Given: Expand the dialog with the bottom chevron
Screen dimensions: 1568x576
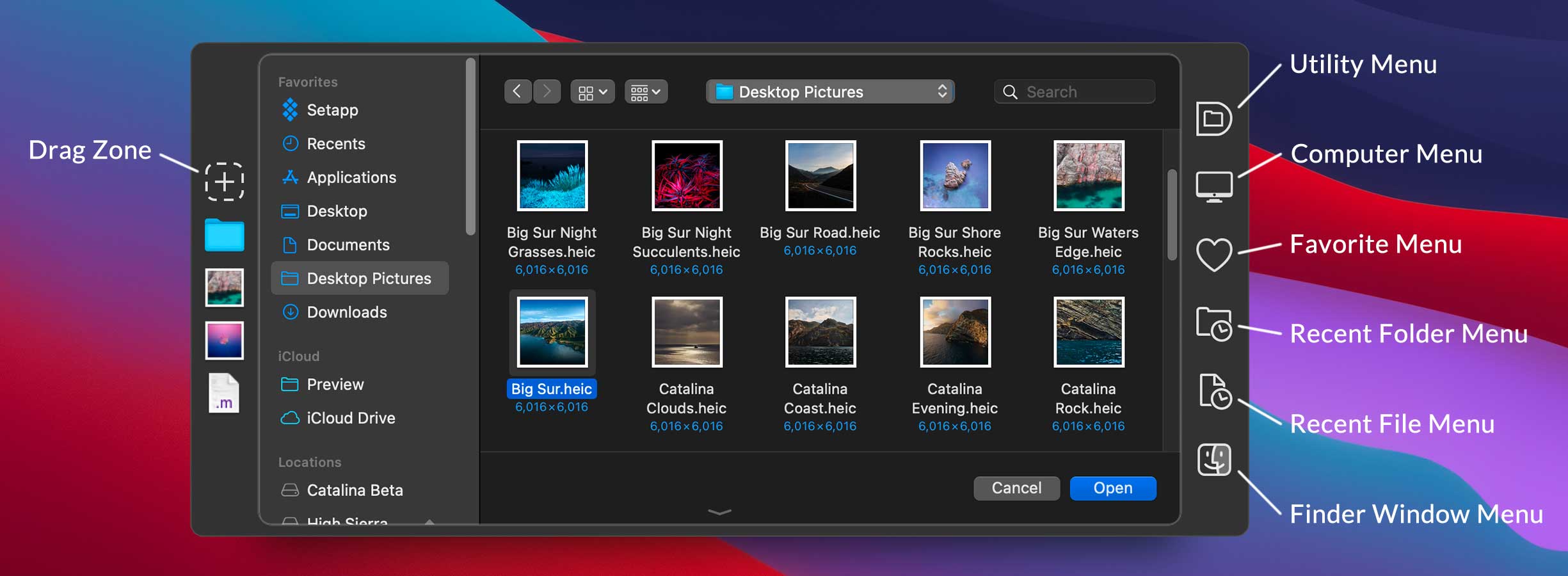Looking at the screenshot, I should [x=719, y=511].
